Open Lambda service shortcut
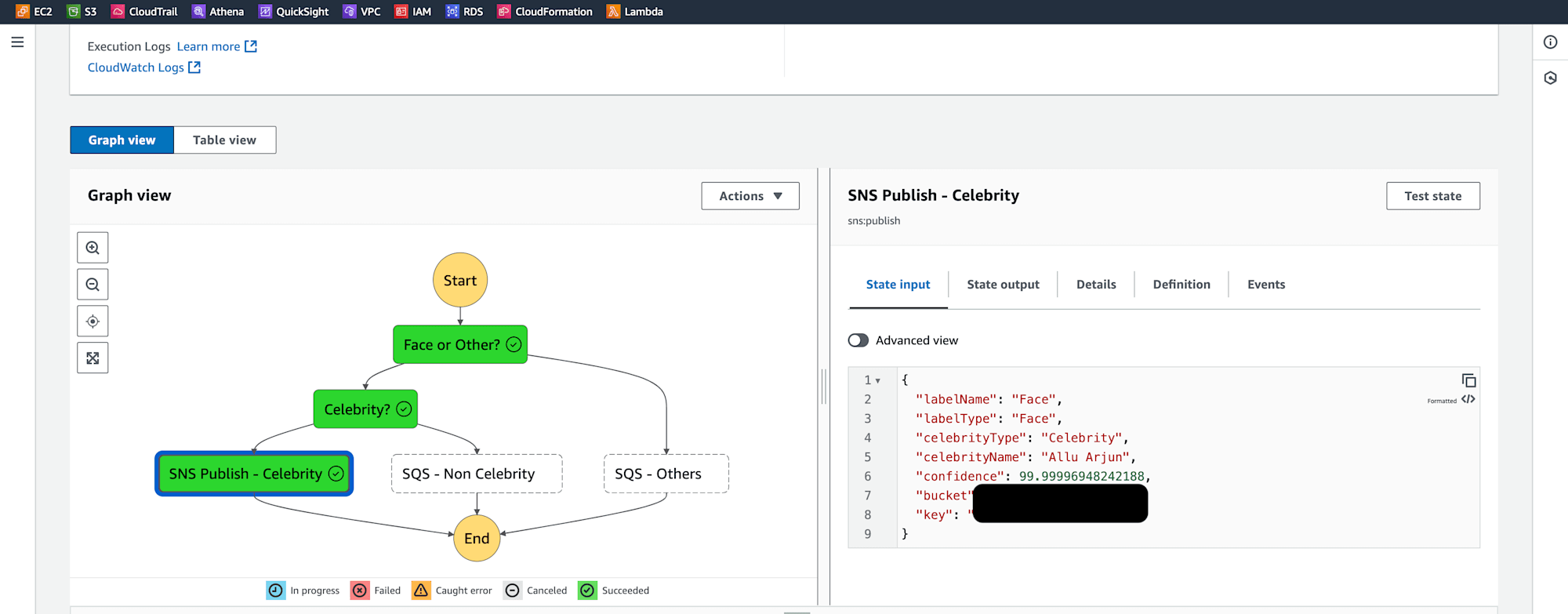1568x614 pixels. pos(635,12)
